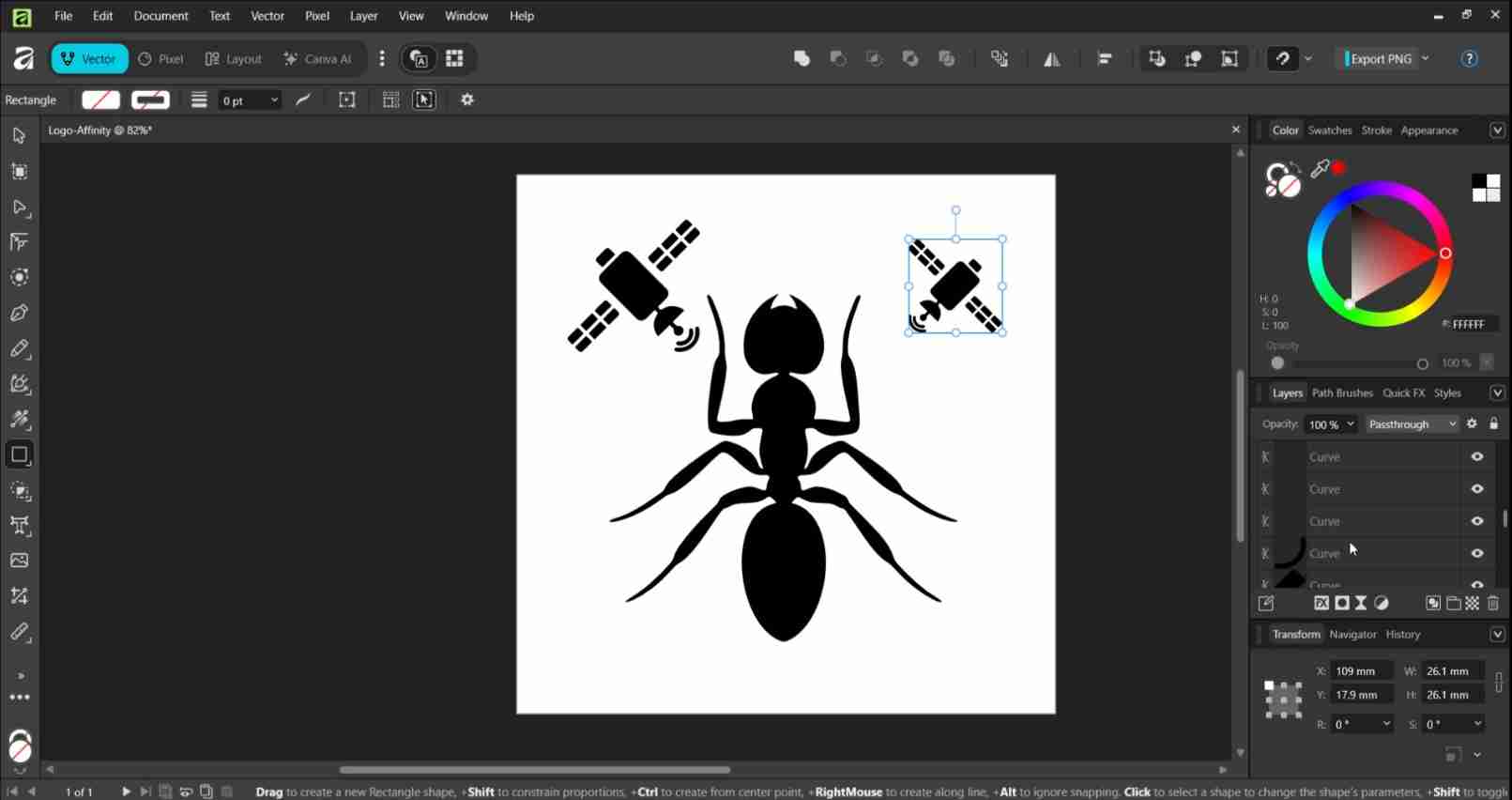Screen dimensions: 1512x800
Task: Click the color panel Opacity slider
Action: tap(1350, 363)
